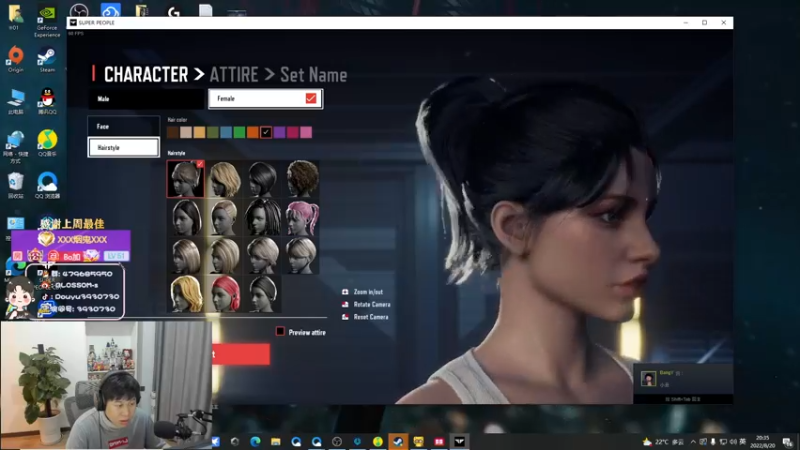
Task: Pick the light pink hair color swatch
Action: click(x=306, y=133)
